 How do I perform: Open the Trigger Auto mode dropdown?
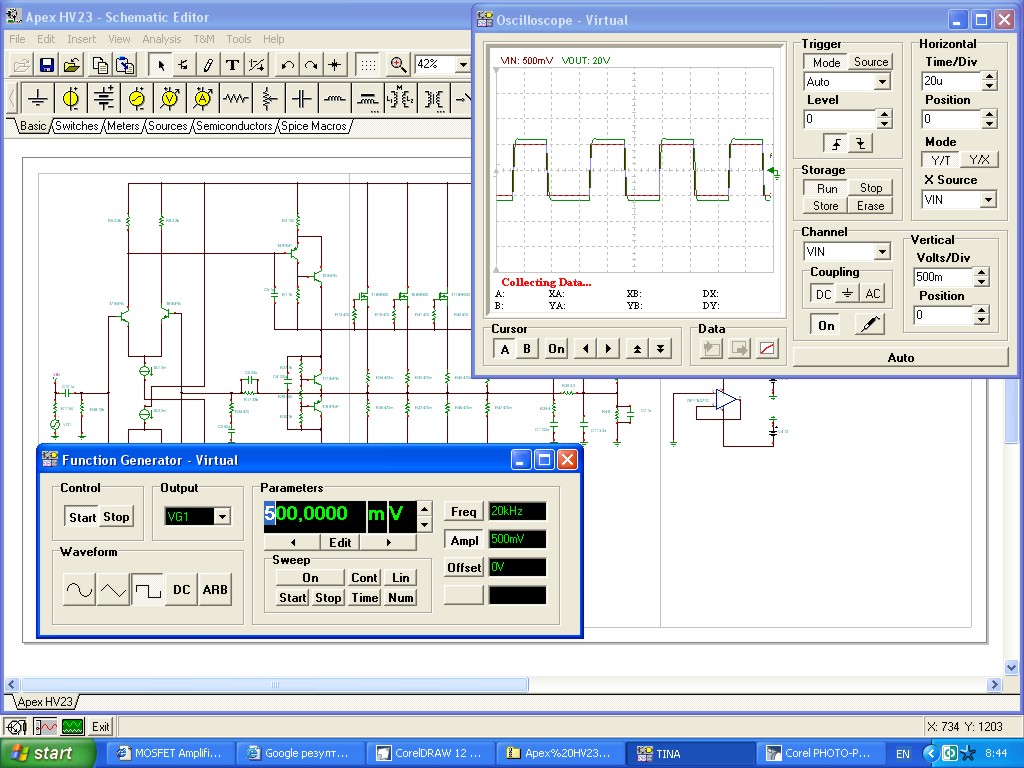click(882, 82)
